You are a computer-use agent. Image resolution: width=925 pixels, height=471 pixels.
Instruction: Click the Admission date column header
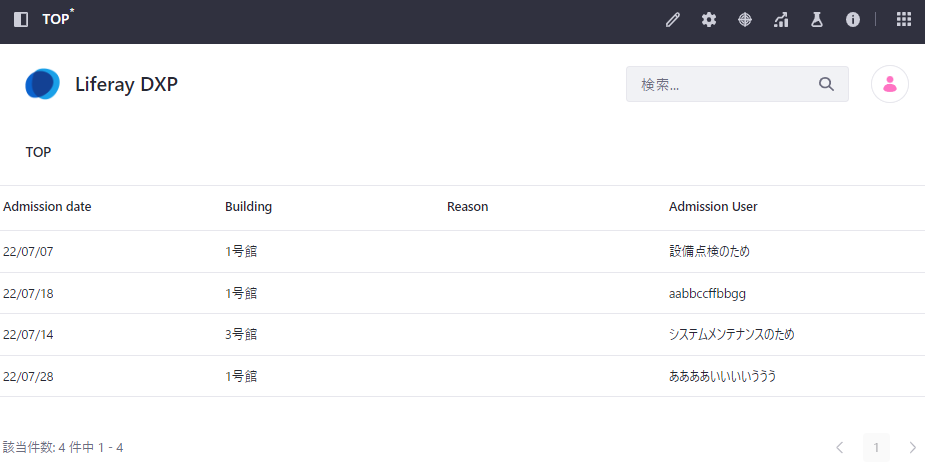[47, 207]
